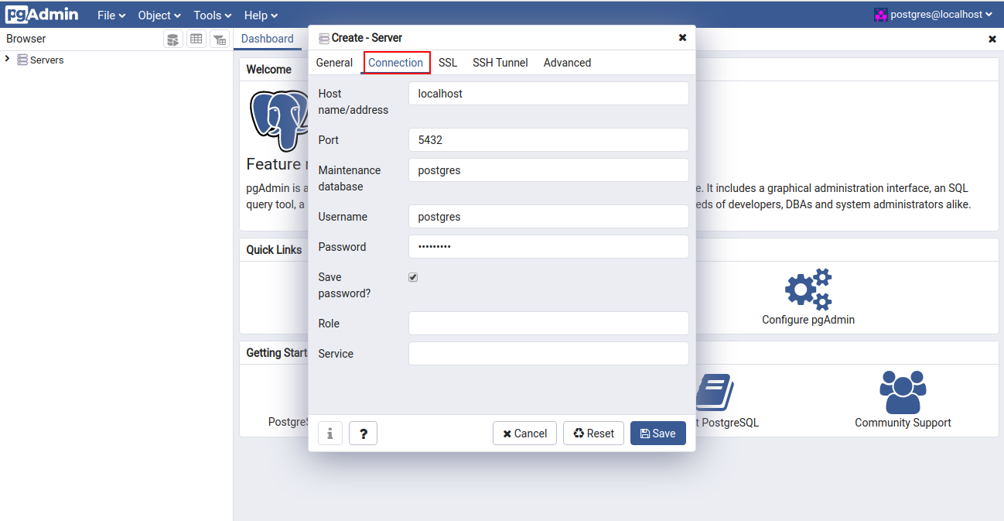The width and height of the screenshot is (1004, 521).
Task: Click the Port field
Action: tap(549, 140)
